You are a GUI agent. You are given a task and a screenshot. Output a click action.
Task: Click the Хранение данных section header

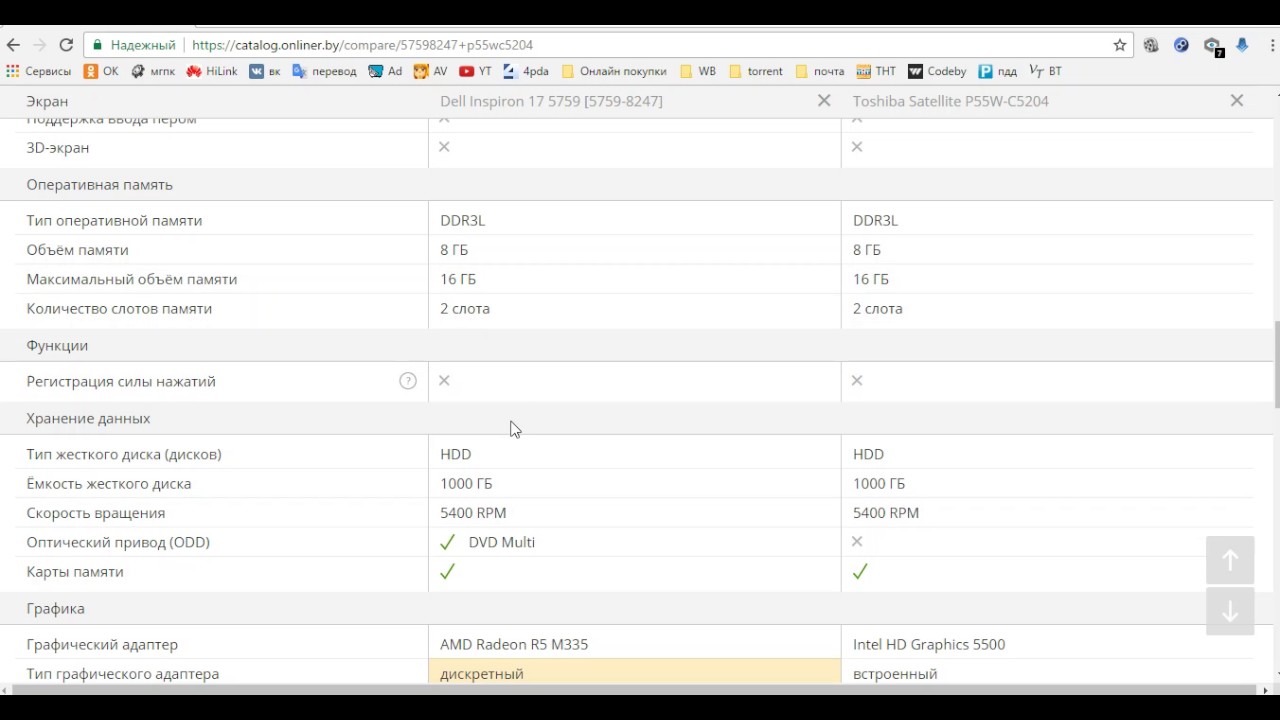[88, 419]
